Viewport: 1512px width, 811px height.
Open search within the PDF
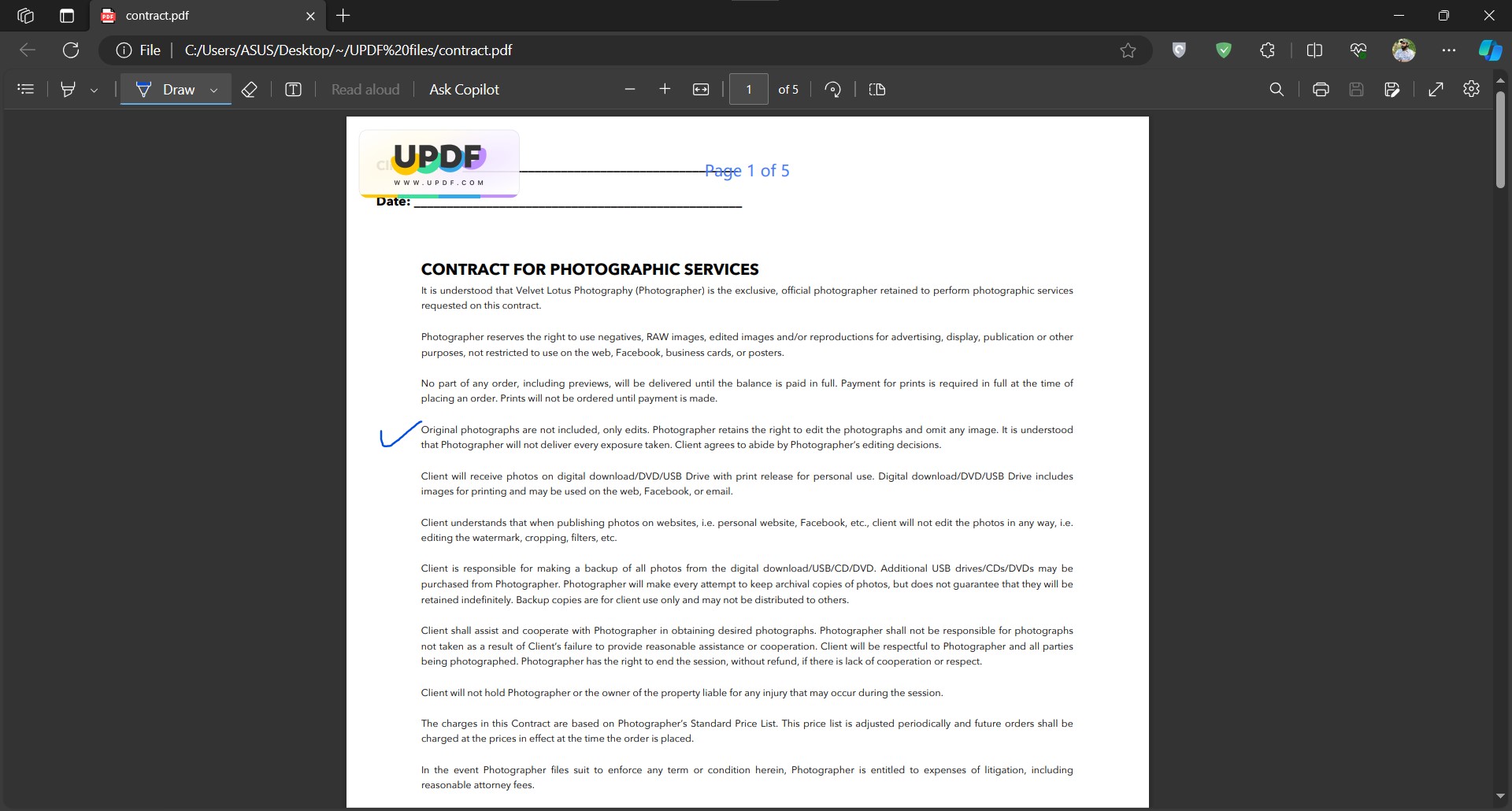click(x=1277, y=89)
